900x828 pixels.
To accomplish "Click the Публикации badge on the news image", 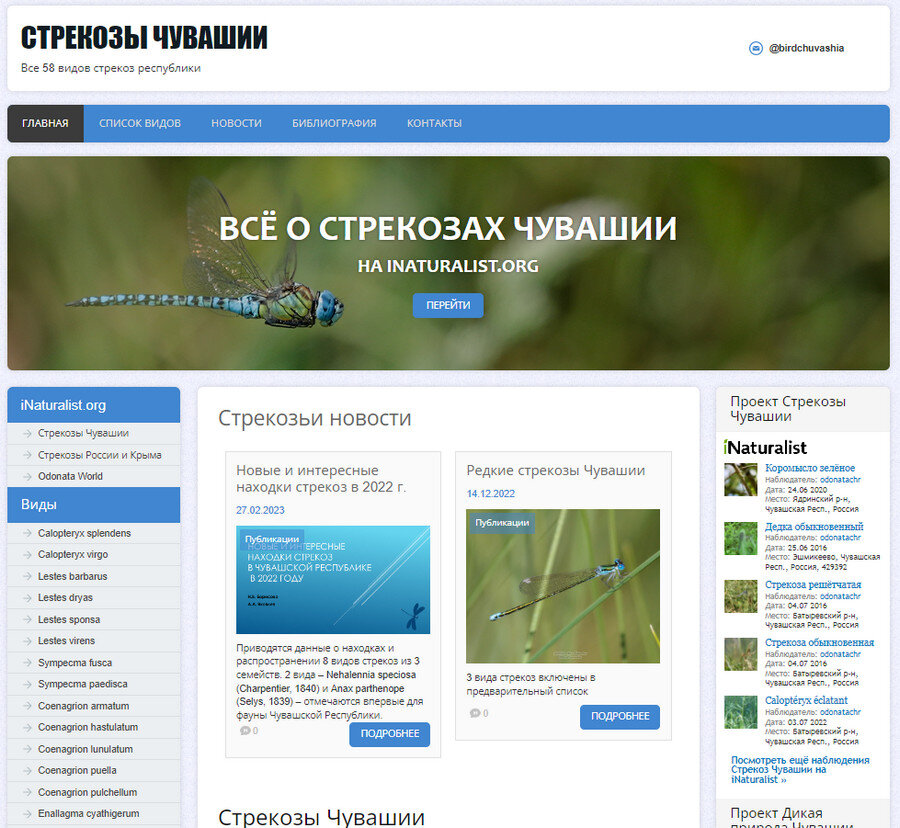I will pyautogui.click(x=501, y=522).
